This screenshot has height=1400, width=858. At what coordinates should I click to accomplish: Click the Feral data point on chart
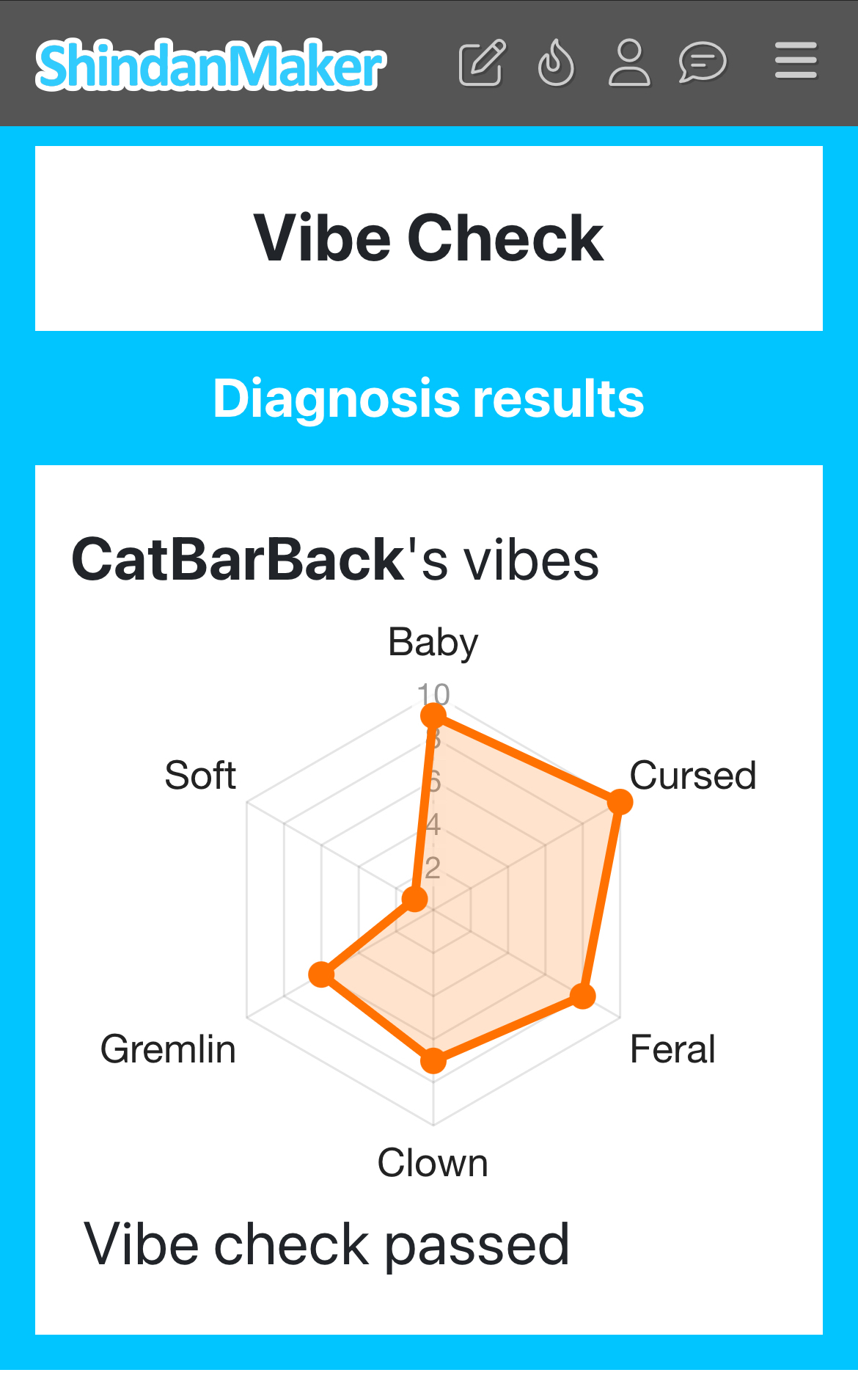tap(583, 996)
